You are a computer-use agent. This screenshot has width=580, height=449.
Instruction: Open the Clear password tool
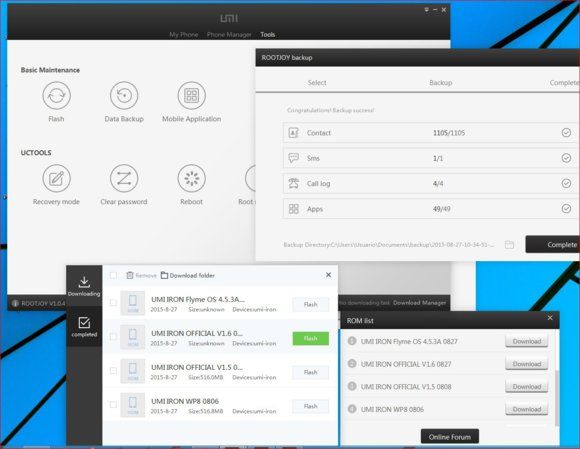coord(124,178)
